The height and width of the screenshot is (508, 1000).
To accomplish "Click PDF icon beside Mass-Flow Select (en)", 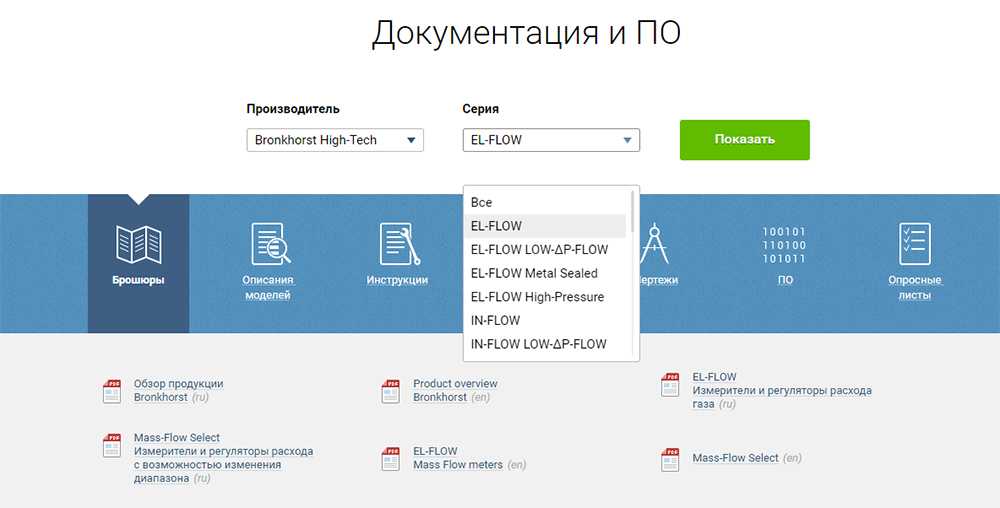I will click(670, 459).
